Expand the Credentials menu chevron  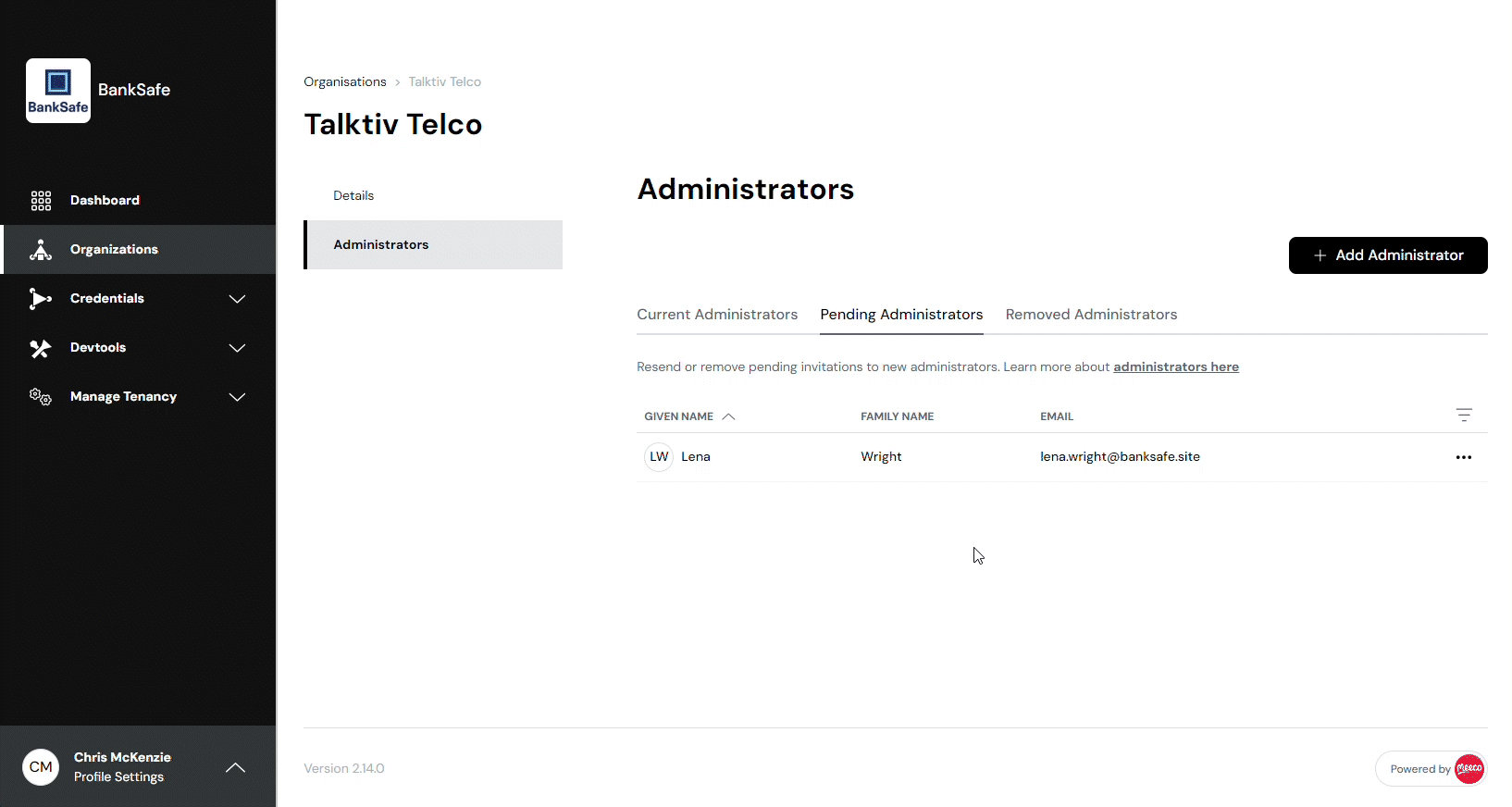tap(237, 299)
